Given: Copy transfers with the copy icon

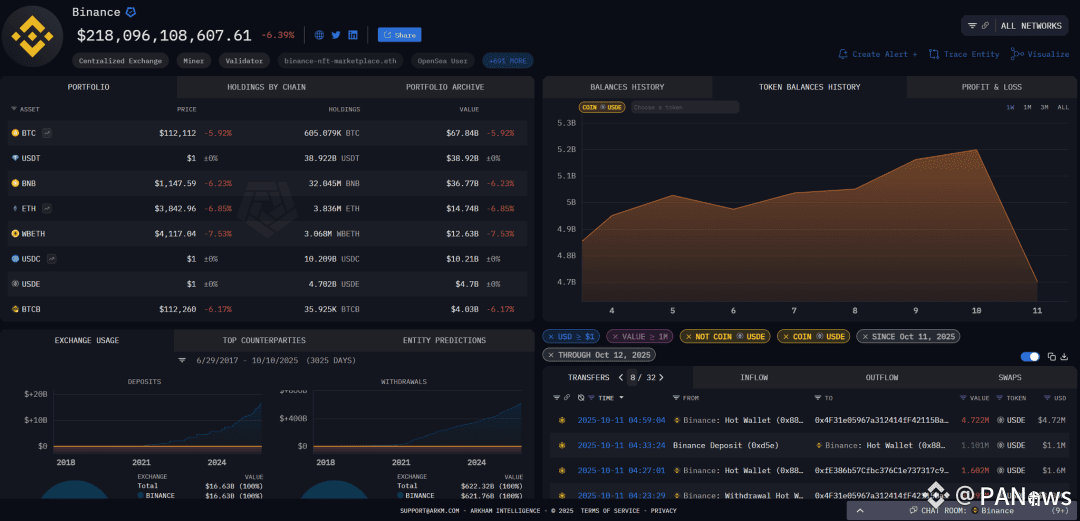Looking at the screenshot, I should tap(1052, 356).
